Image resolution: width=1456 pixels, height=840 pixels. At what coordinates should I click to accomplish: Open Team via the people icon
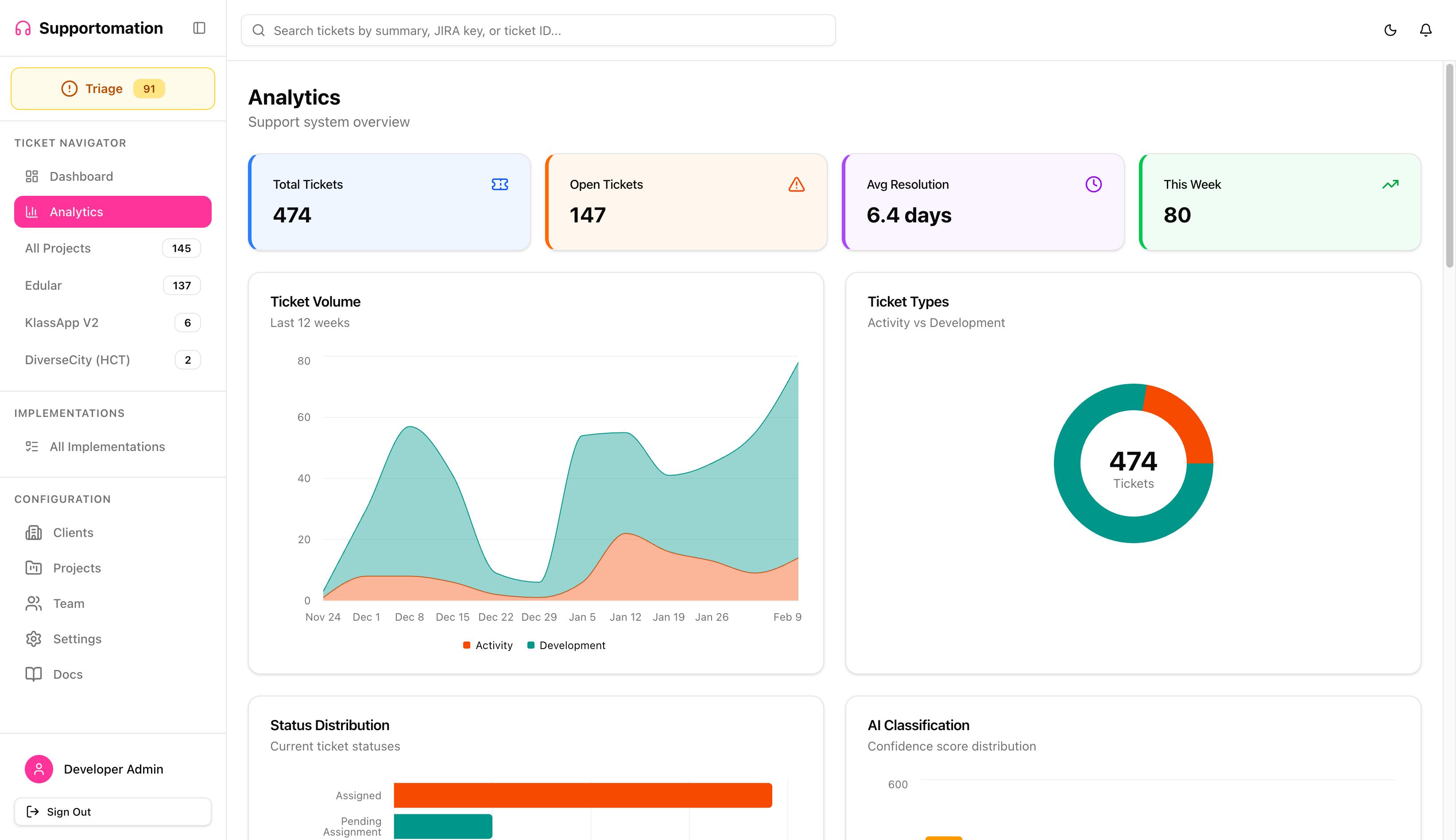34,603
